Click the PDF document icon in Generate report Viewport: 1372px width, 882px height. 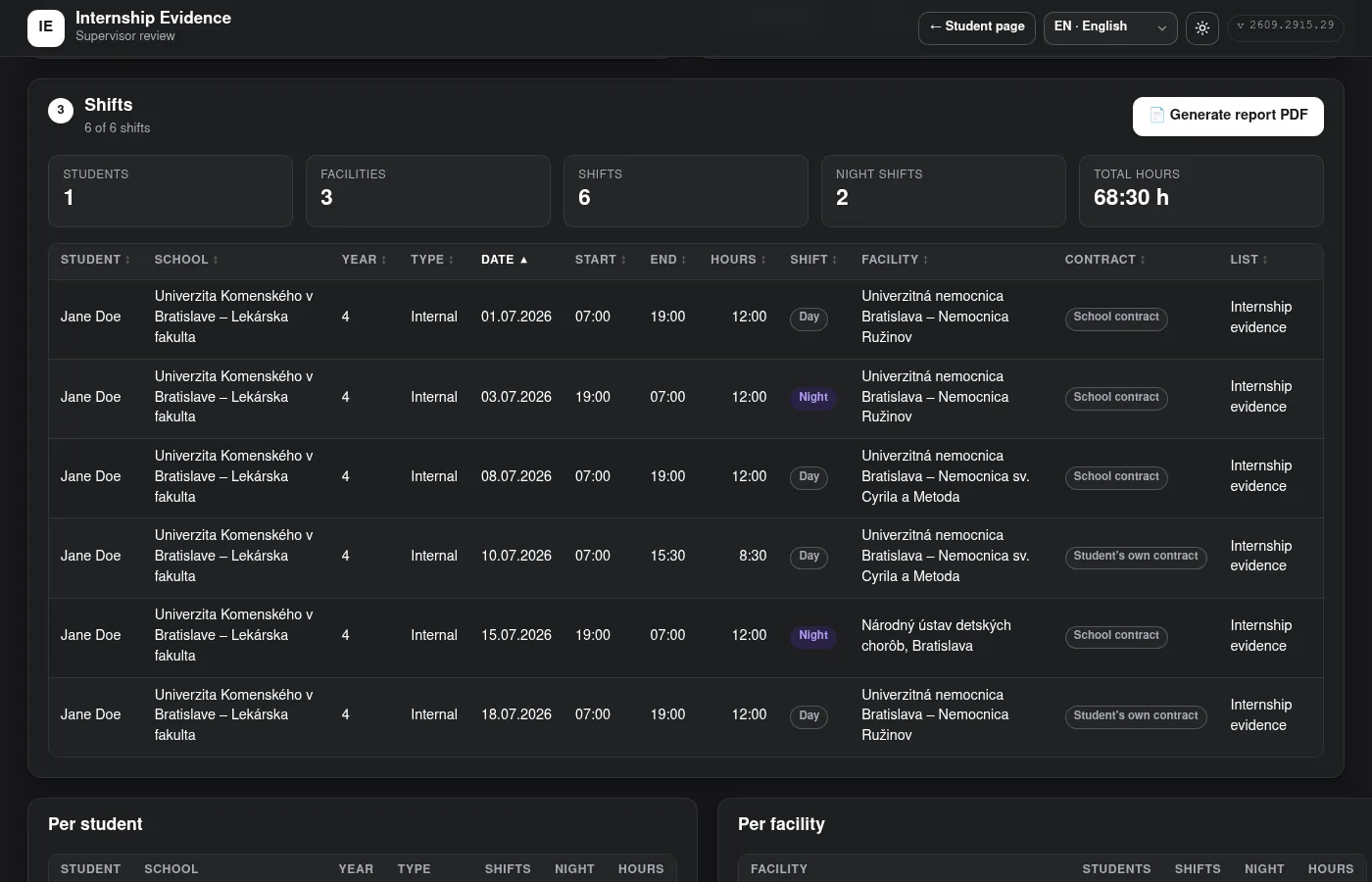(x=1157, y=115)
